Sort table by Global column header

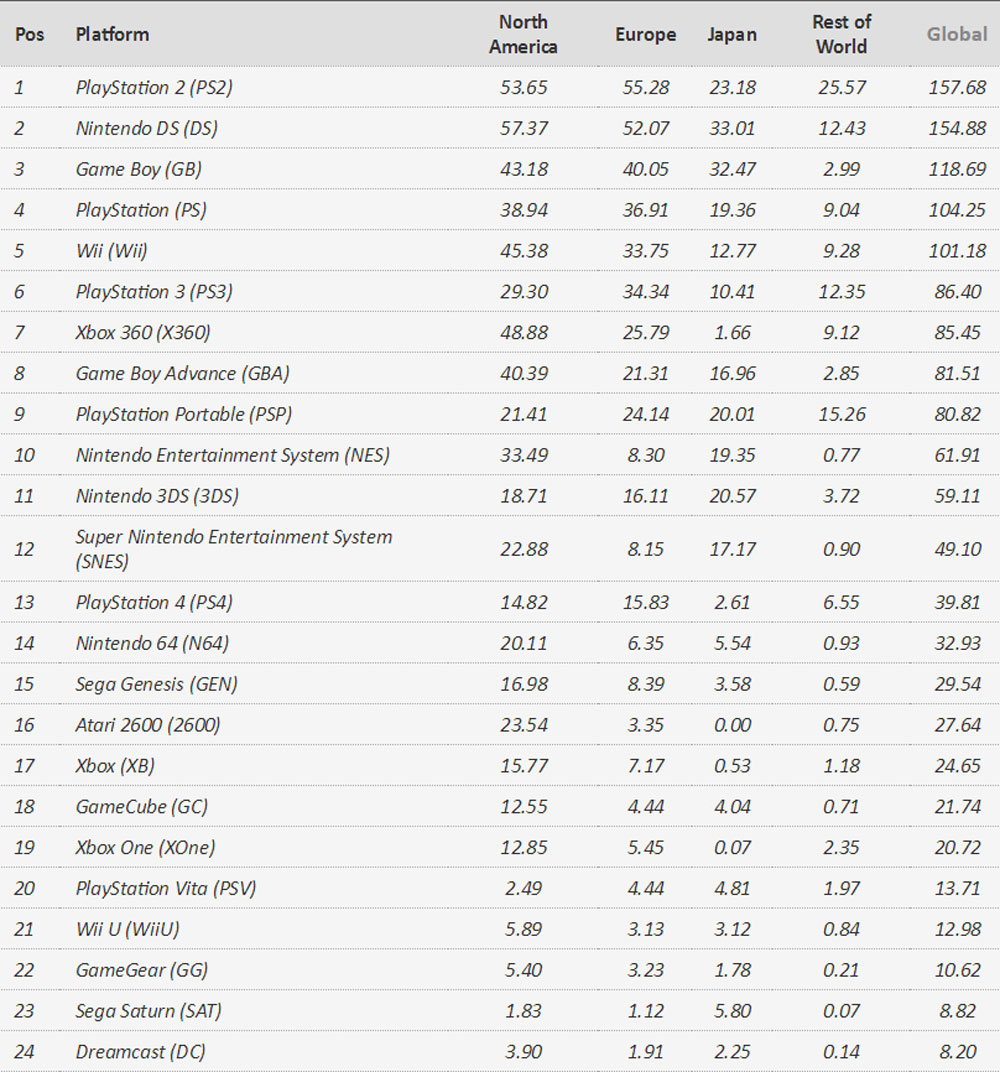click(x=956, y=34)
